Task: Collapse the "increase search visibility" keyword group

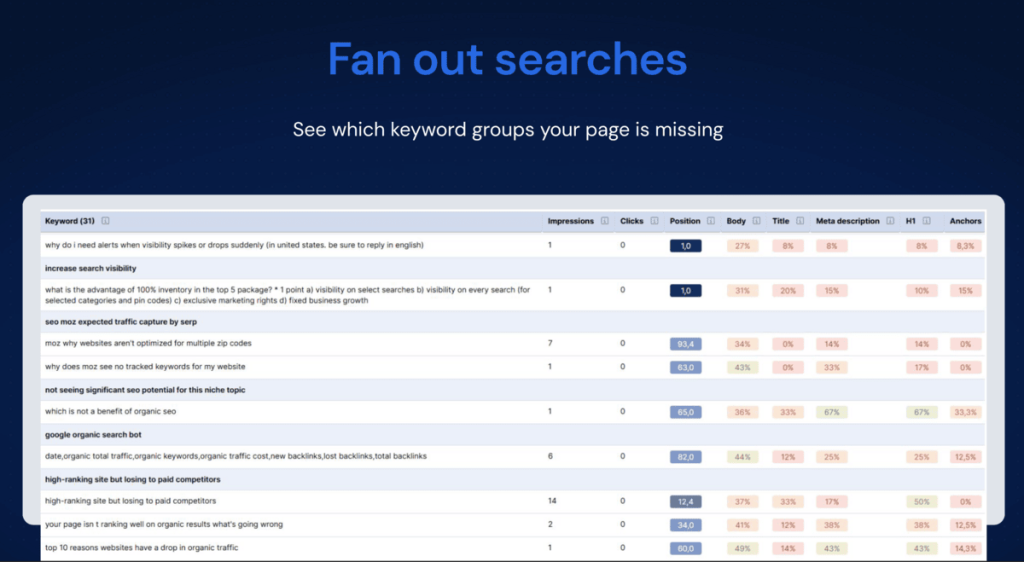Action: tap(91, 268)
